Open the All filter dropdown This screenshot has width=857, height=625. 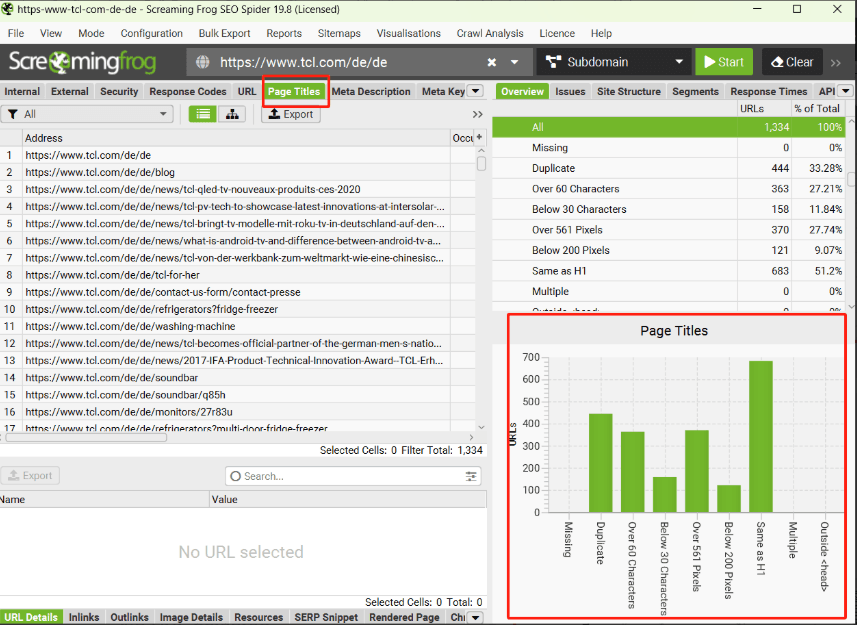coord(87,114)
